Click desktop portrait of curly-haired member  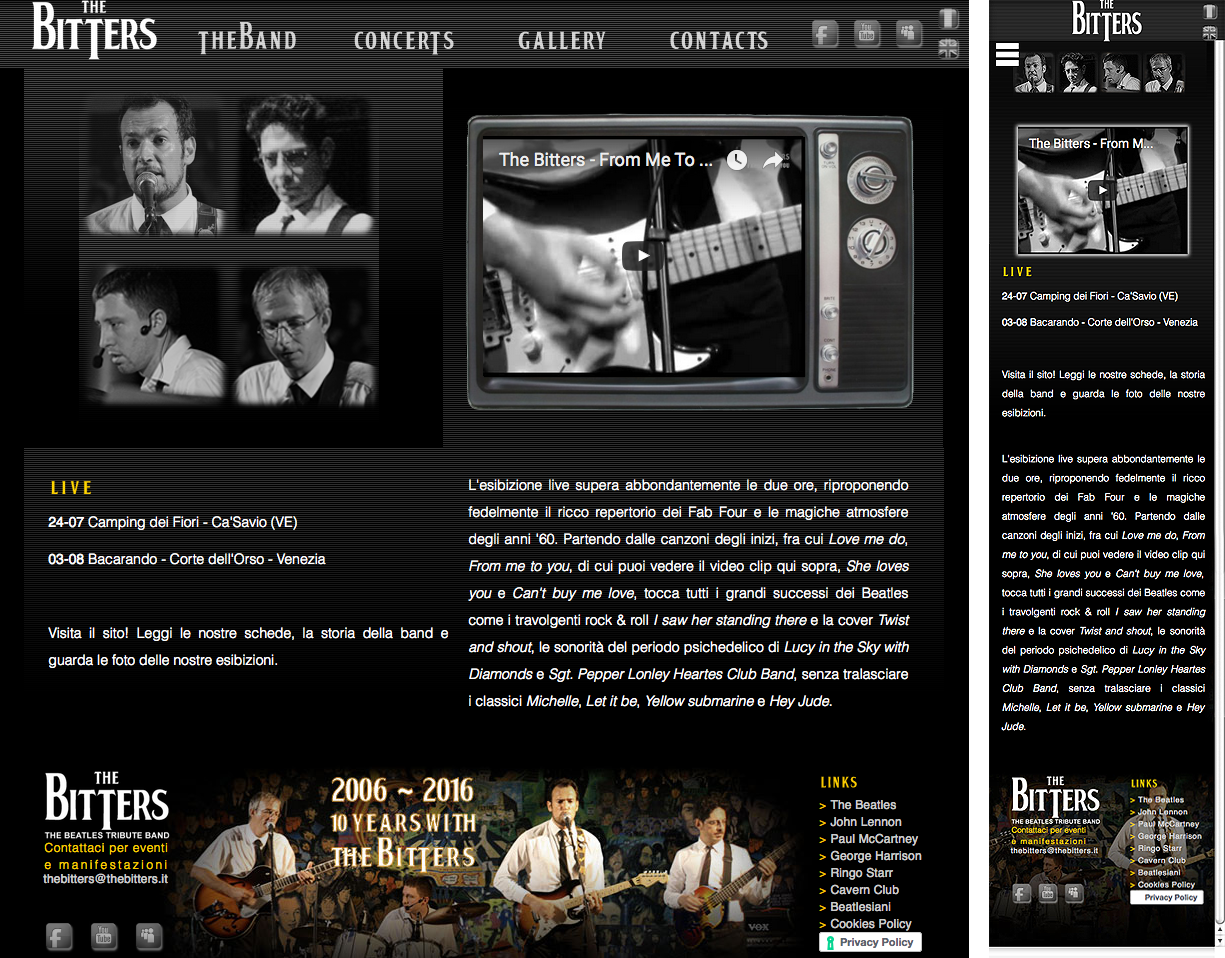(303, 165)
